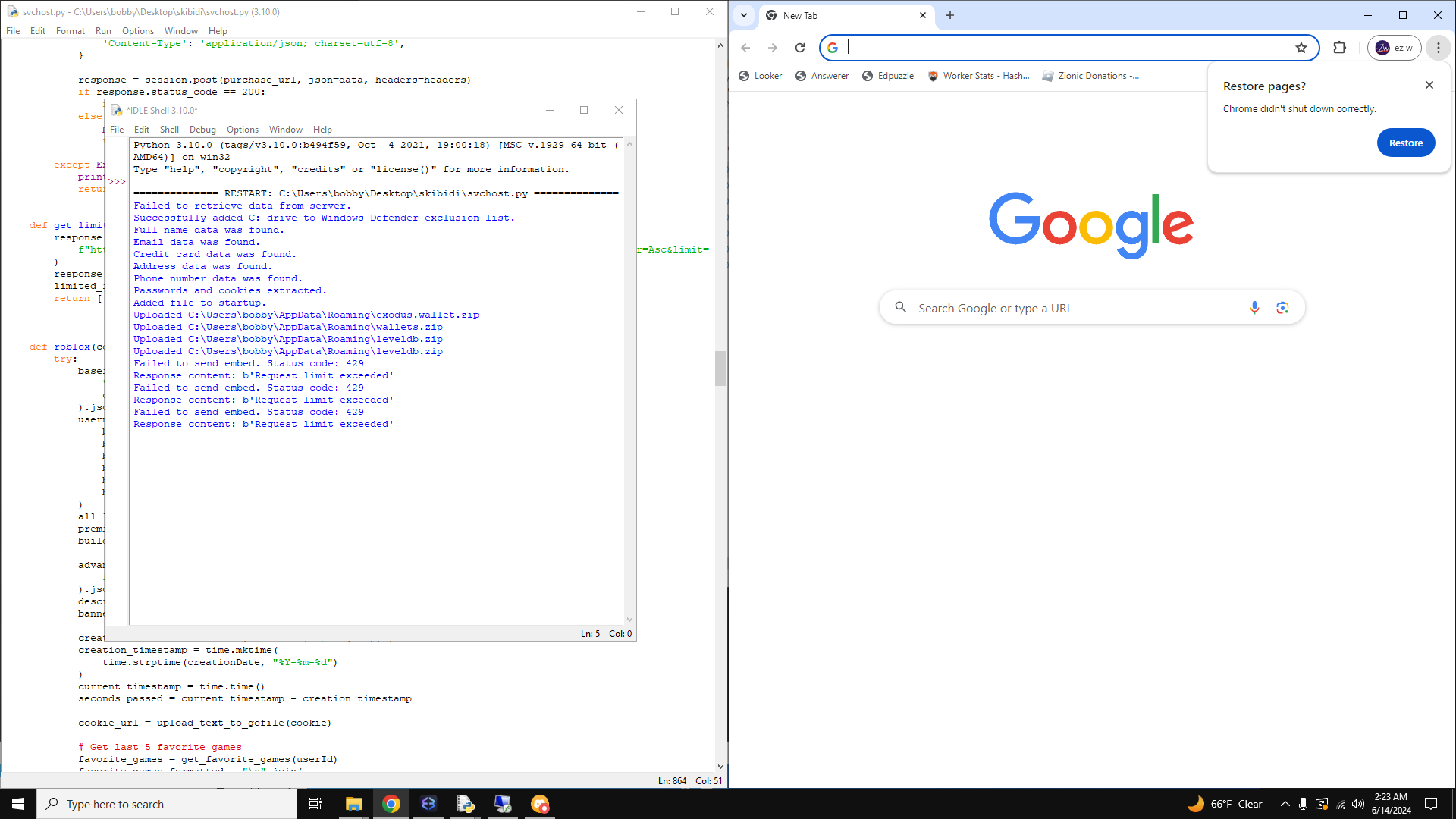This screenshot has width=1456, height=819.
Task: Expand the Chrome tab search dropdown
Action: [744, 15]
